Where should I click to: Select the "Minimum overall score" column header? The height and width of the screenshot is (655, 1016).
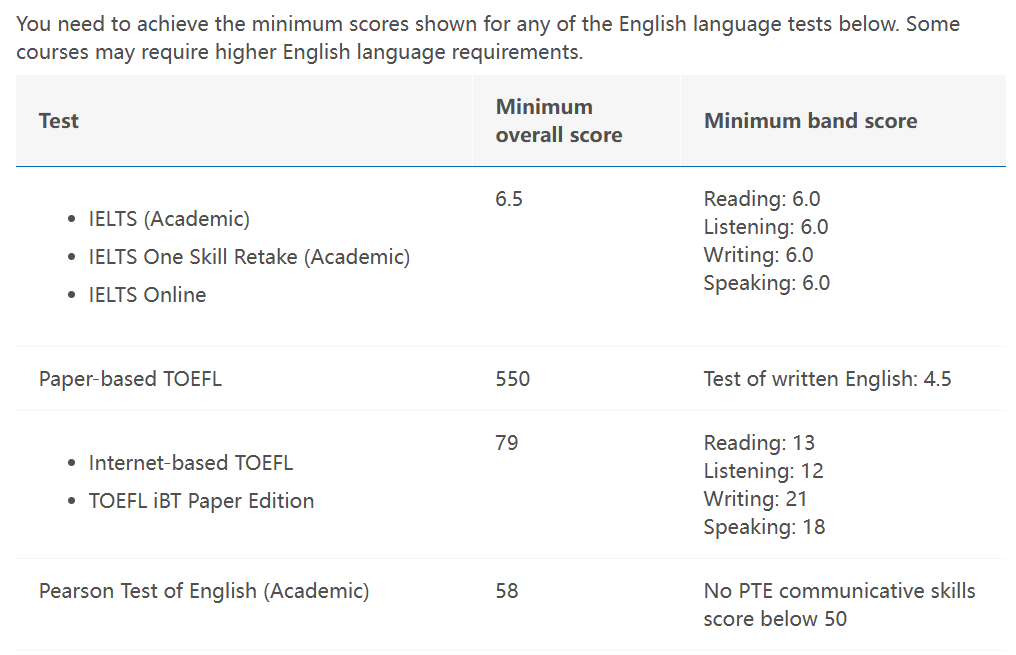558,121
